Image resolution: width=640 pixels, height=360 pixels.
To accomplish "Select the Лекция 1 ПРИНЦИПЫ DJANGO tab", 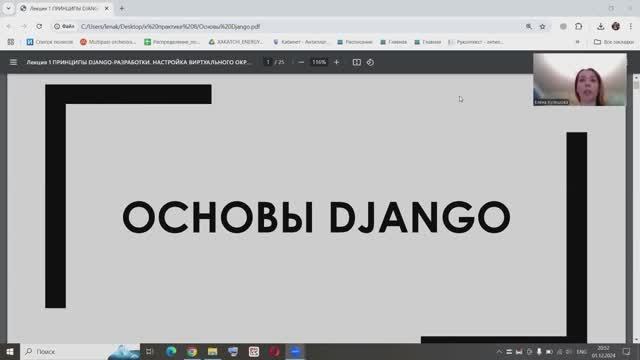I will point(65,8).
